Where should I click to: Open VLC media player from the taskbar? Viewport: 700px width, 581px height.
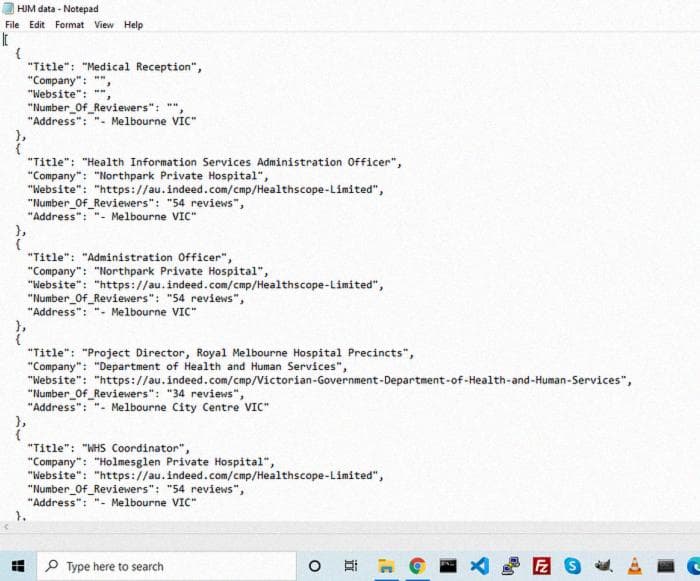634,566
